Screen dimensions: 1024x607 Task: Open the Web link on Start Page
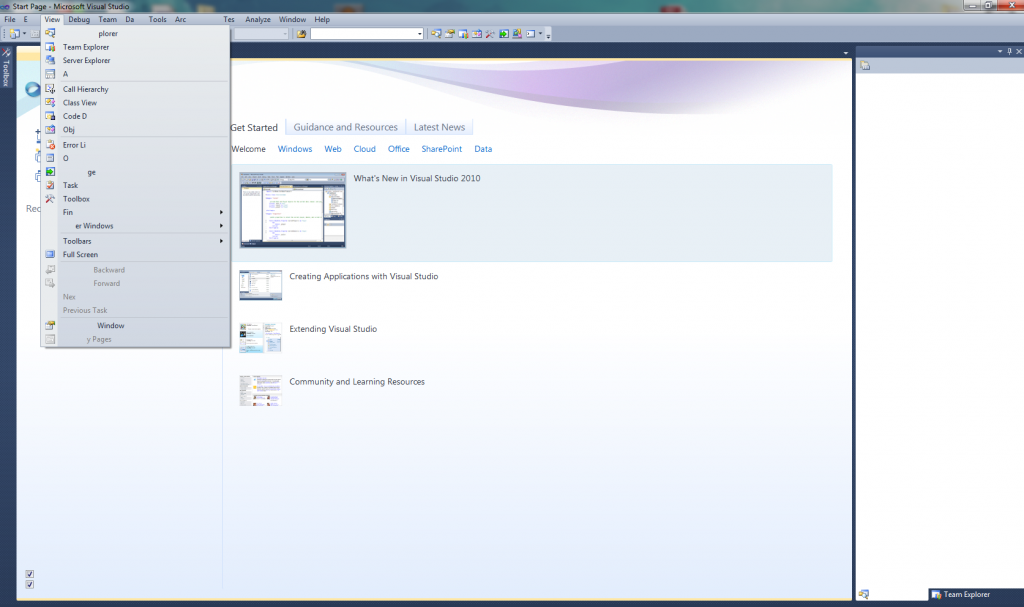click(x=333, y=149)
